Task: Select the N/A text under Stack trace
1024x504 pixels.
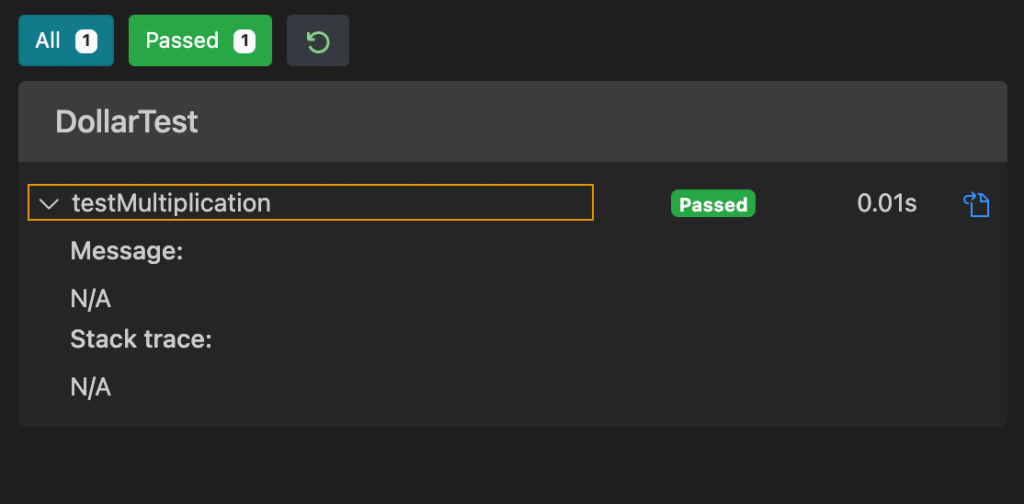Action: 91,388
